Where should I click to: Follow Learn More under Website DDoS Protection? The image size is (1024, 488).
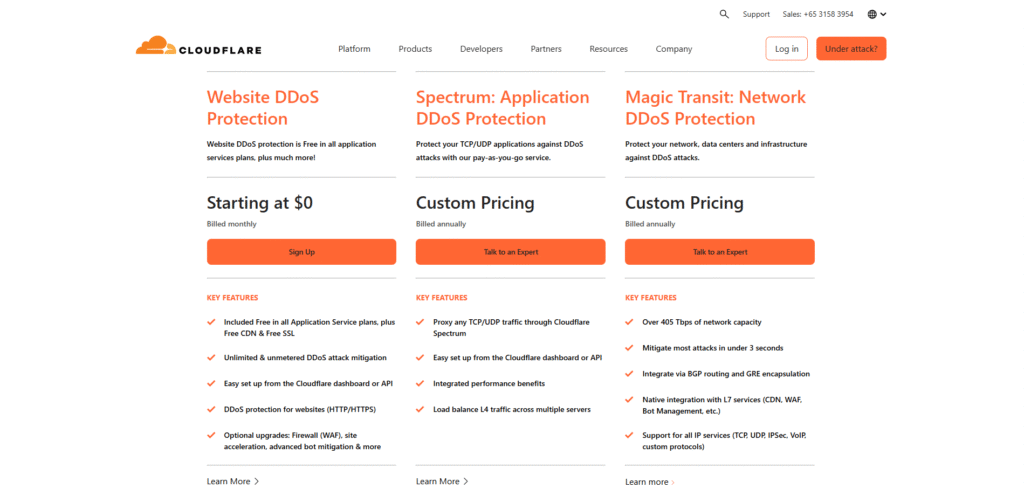(232, 481)
